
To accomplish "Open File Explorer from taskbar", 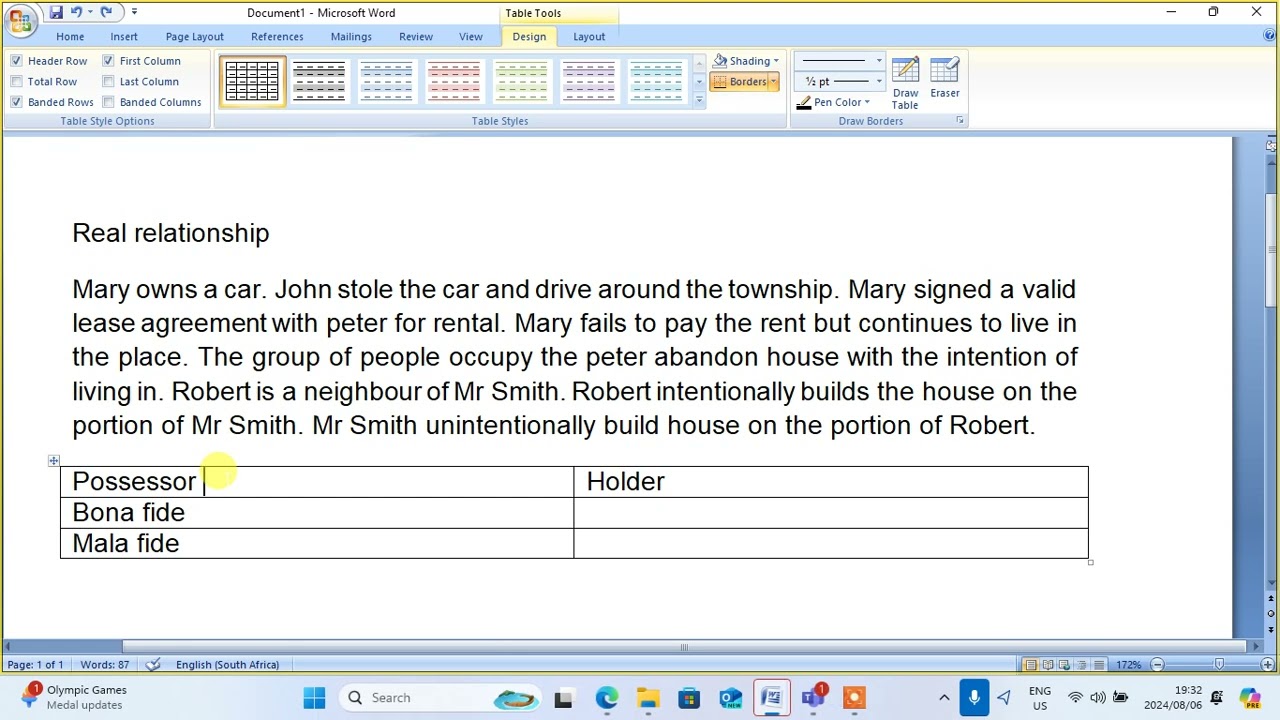I will coord(648,698).
